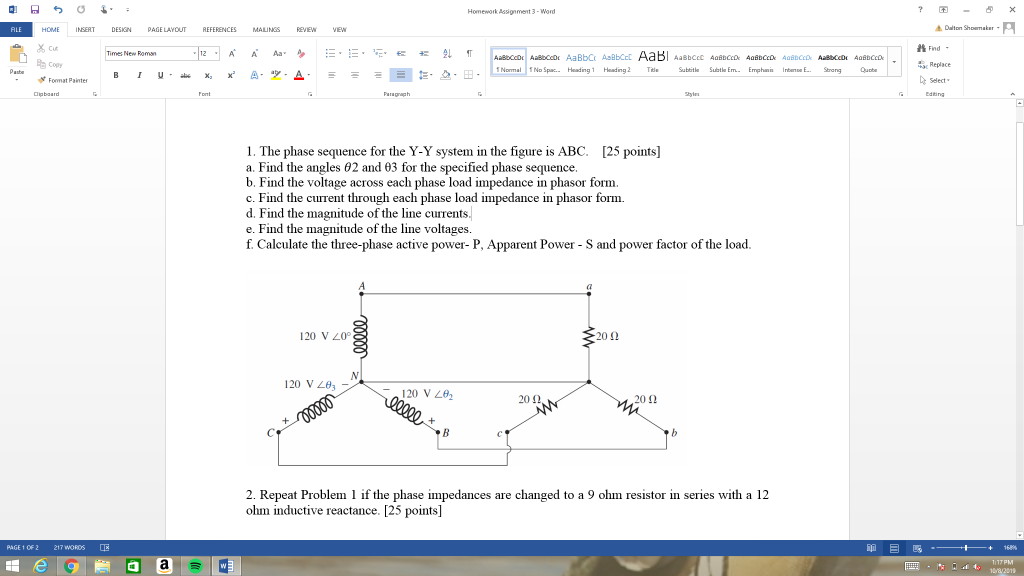The height and width of the screenshot is (576, 1024).
Task: Click the Copy icon in Clipboard group
Action: (41, 63)
